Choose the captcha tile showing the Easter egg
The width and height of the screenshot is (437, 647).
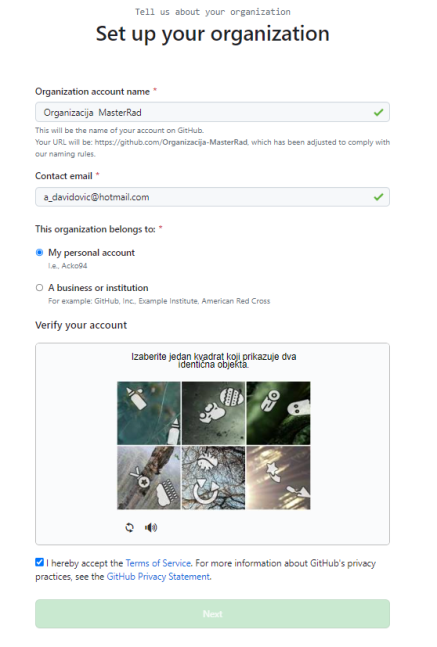point(213,413)
